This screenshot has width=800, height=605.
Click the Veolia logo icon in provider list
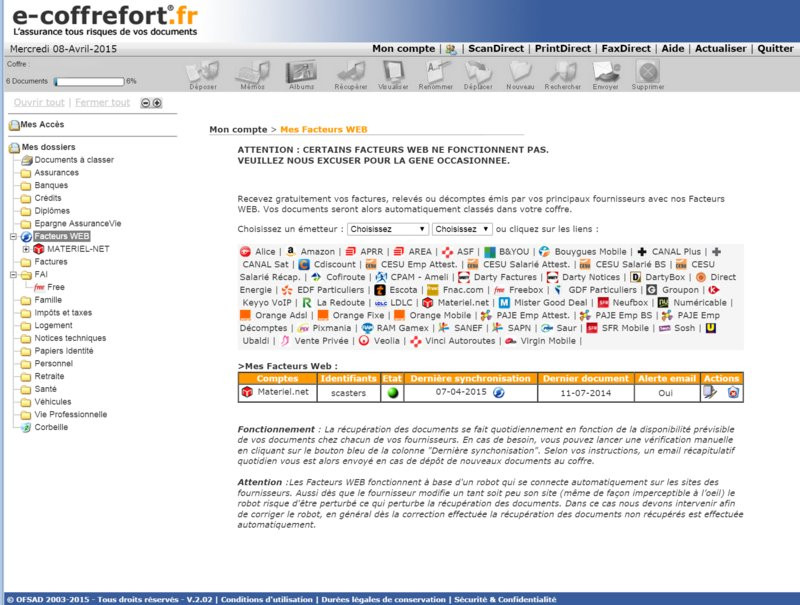pyautogui.click(x=364, y=341)
